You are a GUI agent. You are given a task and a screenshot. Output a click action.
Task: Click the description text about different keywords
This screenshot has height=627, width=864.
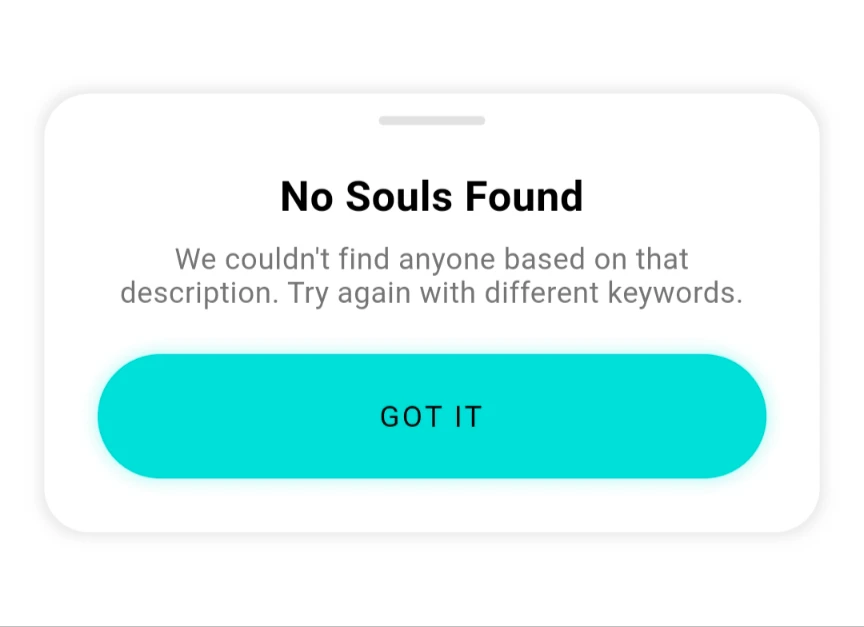(431, 276)
